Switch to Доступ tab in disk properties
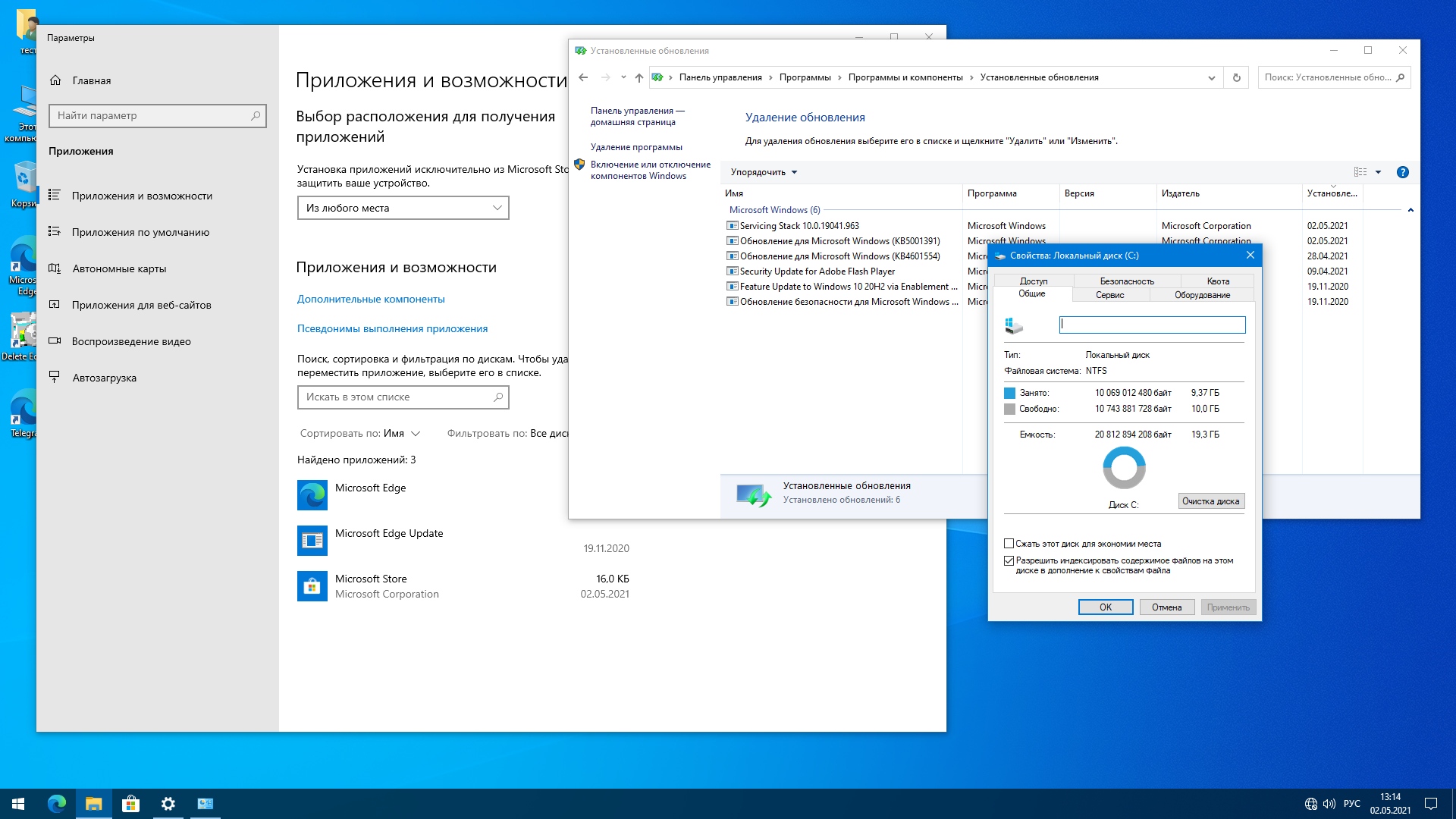 coord(1034,281)
